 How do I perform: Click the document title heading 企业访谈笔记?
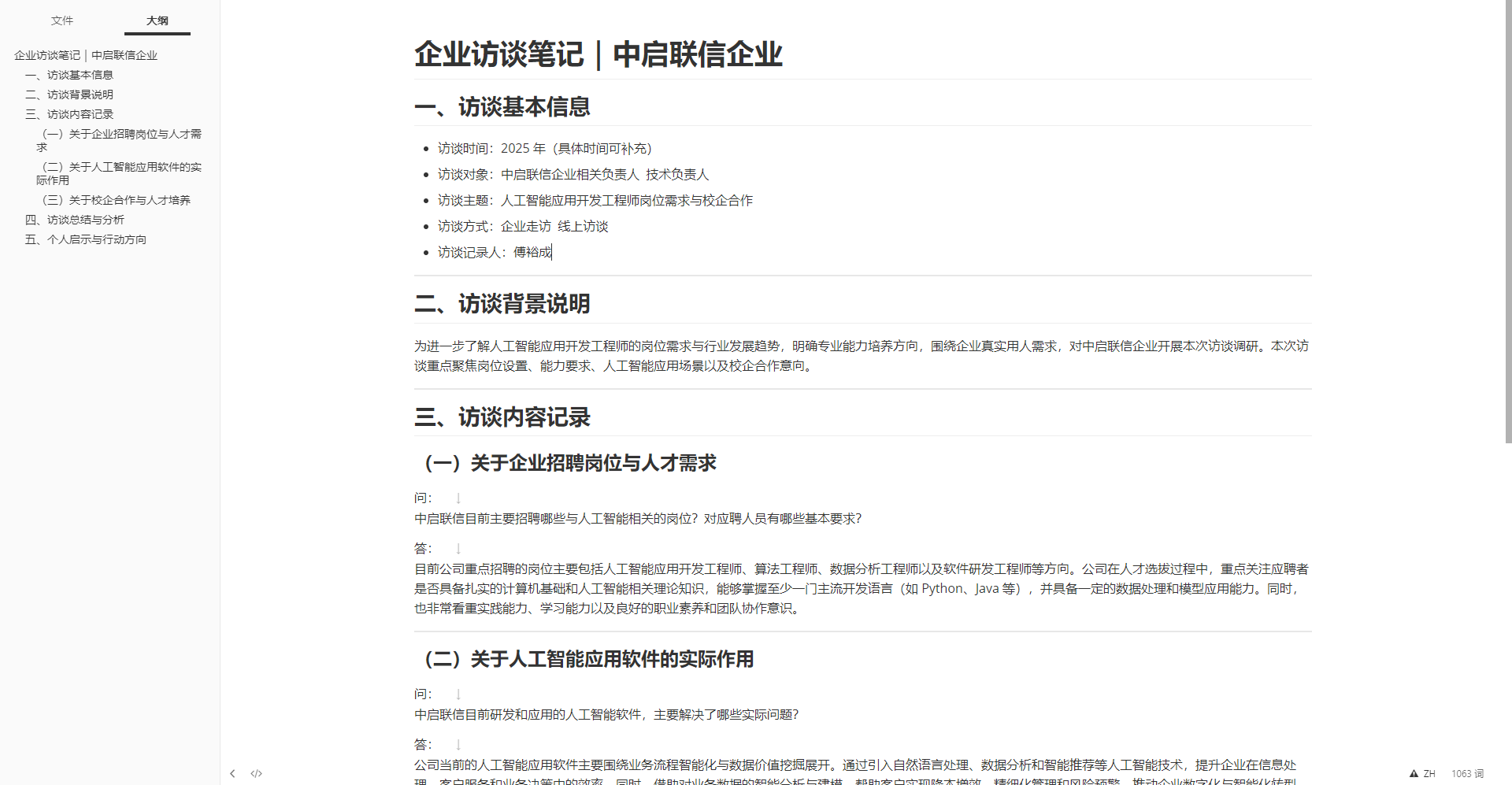[x=598, y=54]
